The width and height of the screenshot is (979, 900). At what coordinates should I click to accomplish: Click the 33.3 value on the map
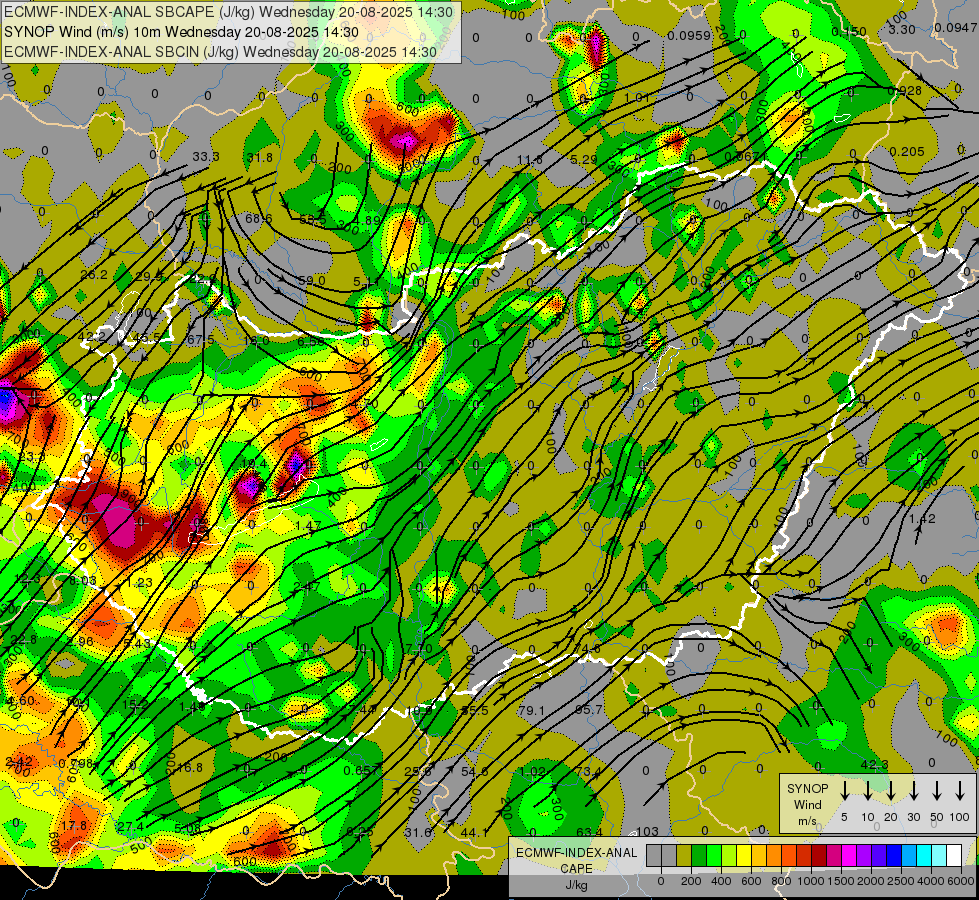point(205,157)
